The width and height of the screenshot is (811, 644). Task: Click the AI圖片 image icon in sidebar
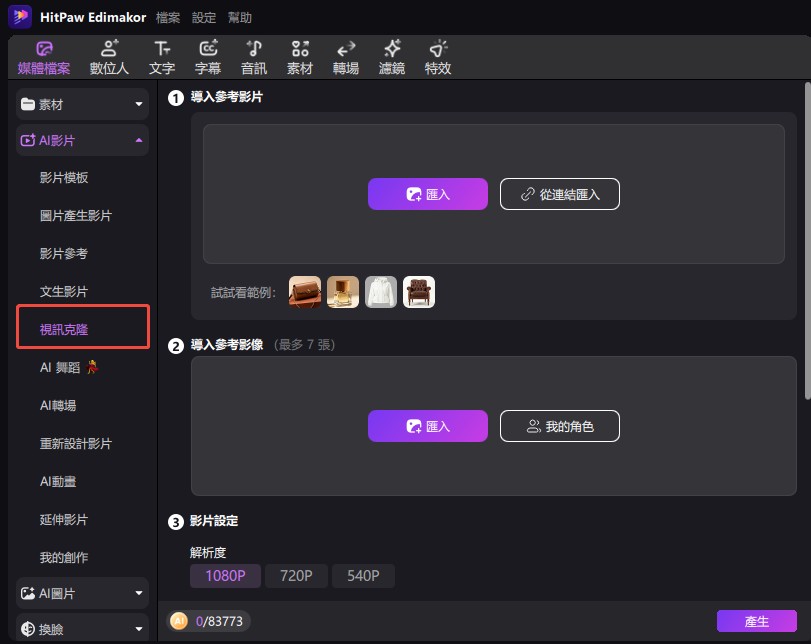click(27, 593)
